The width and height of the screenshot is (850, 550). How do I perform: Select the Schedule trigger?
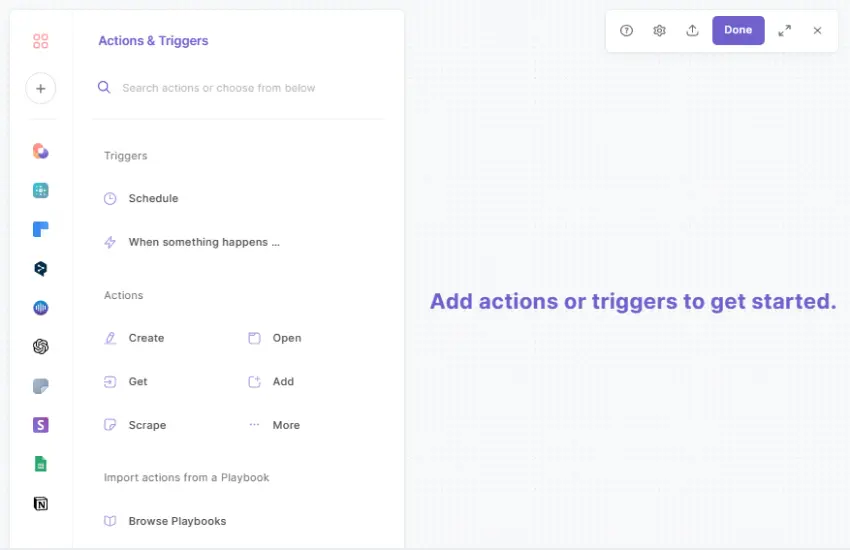pos(141,198)
